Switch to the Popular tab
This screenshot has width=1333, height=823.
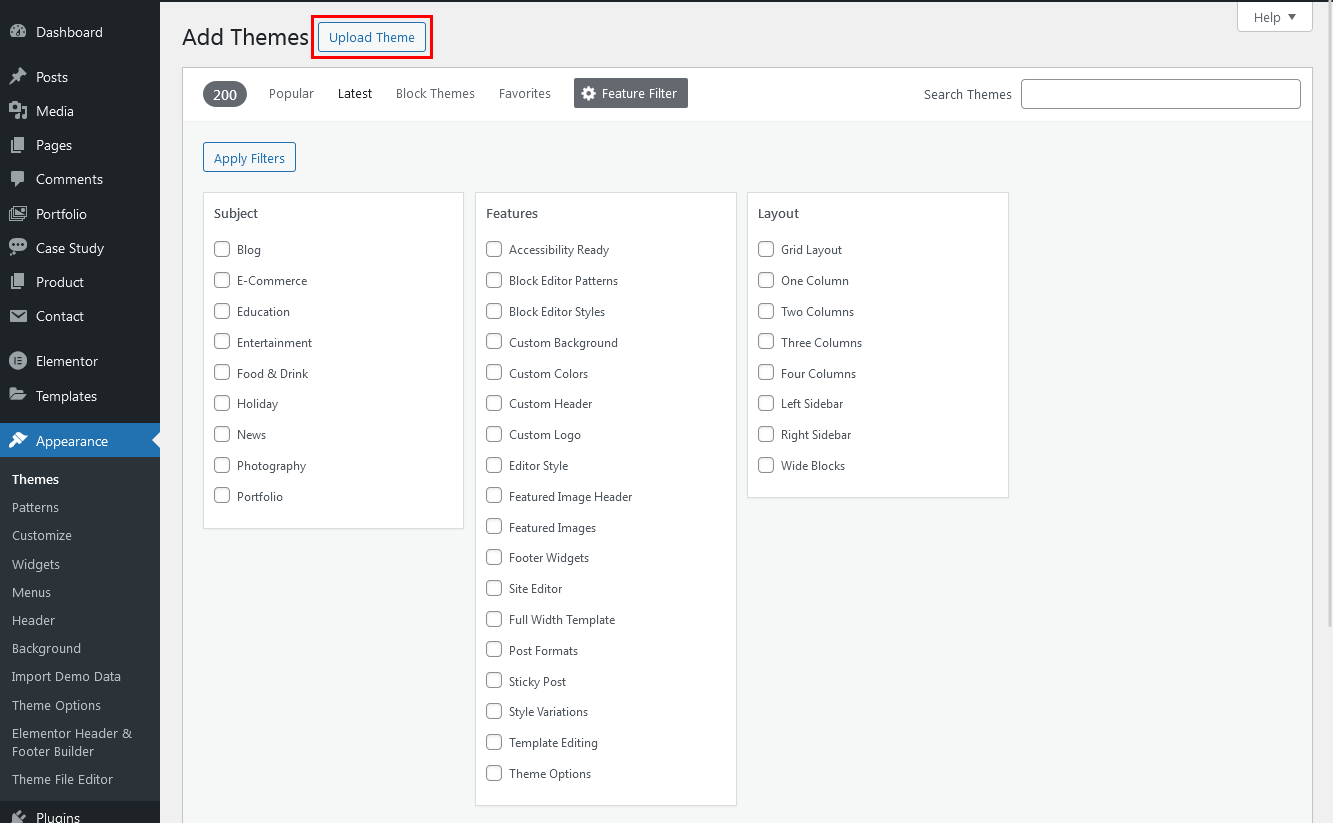(291, 93)
